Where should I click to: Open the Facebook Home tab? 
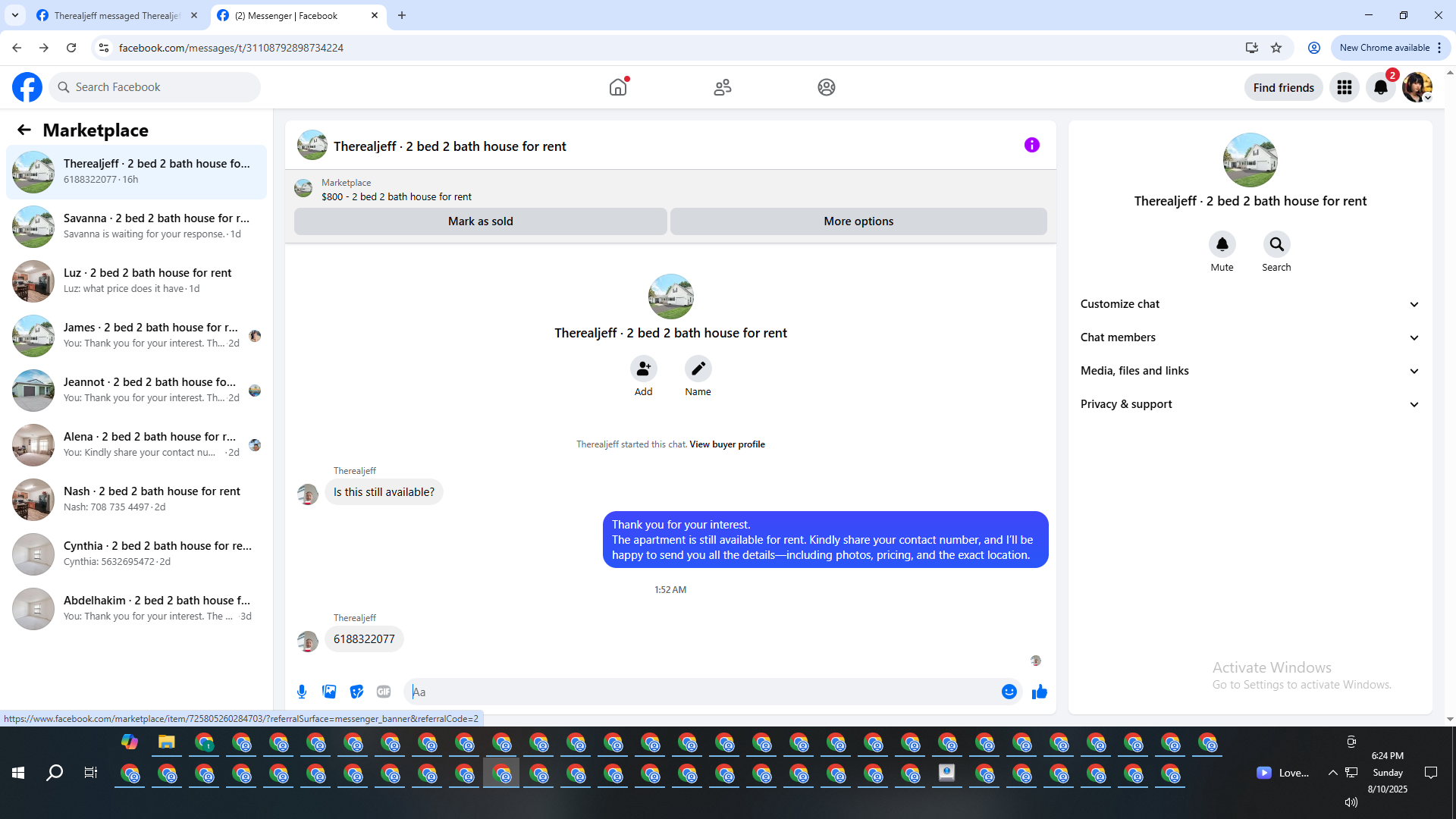click(618, 87)
